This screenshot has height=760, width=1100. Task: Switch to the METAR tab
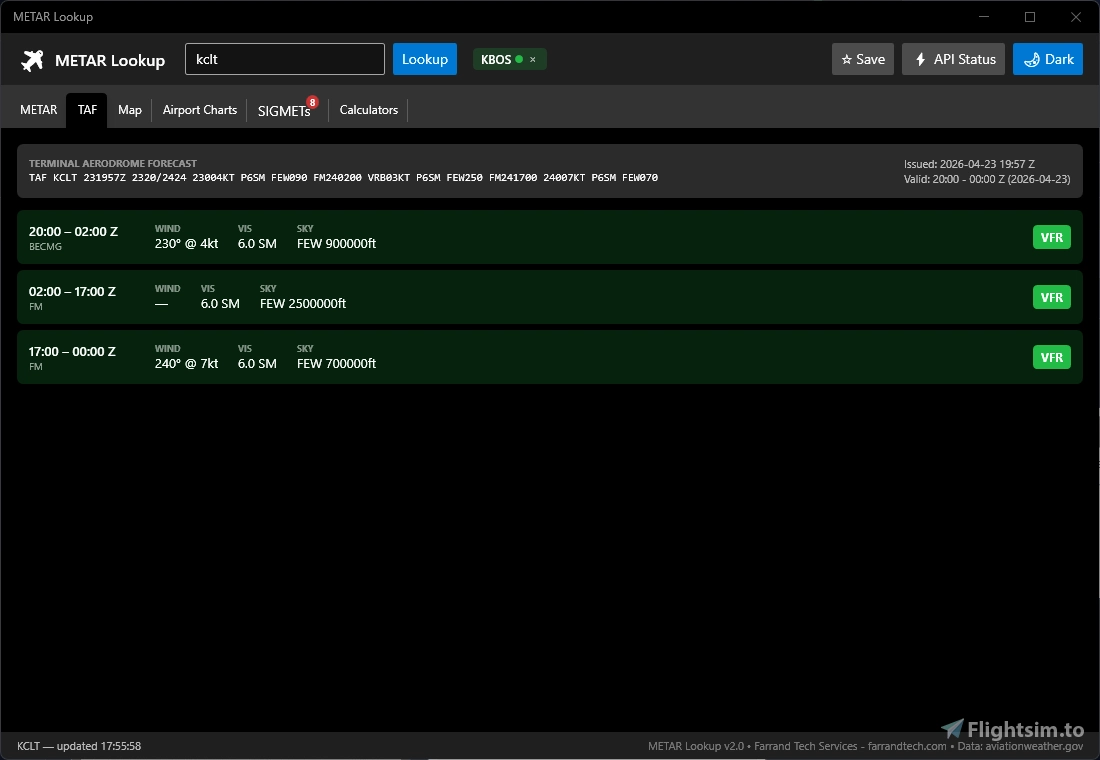tap(39, 110)
